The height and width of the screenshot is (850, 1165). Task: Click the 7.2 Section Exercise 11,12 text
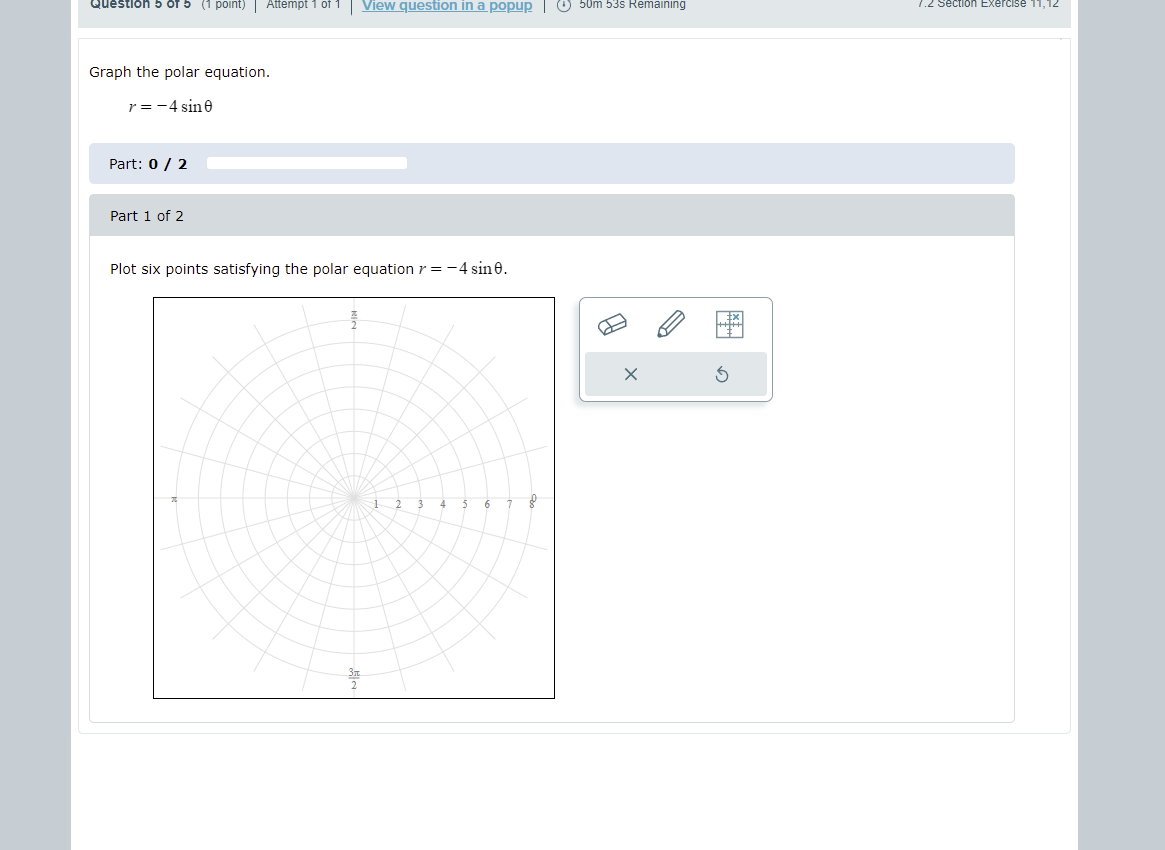[x=987, y=3]
